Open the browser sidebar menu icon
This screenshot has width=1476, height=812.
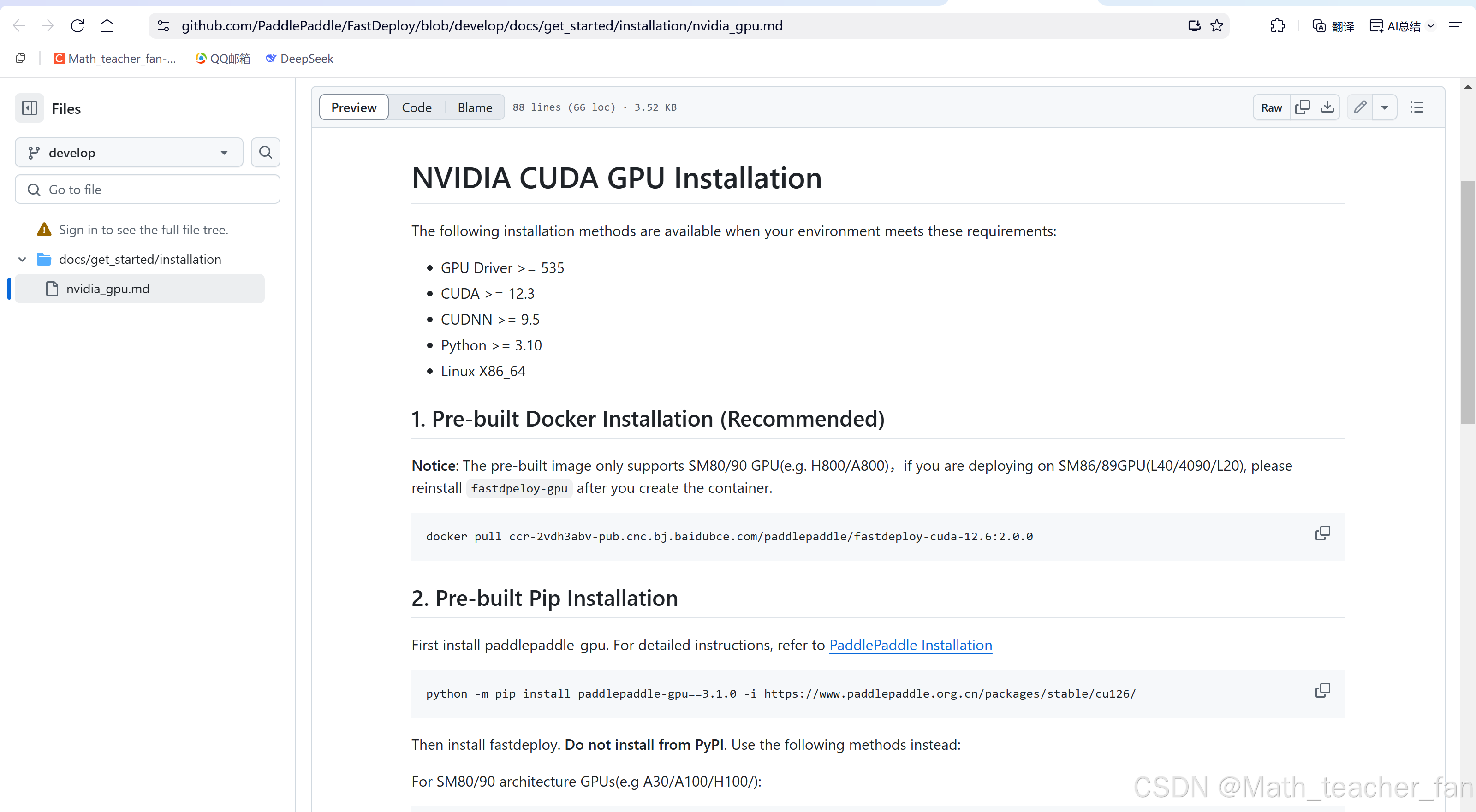pyautogui.click(x=1455, y=26)
